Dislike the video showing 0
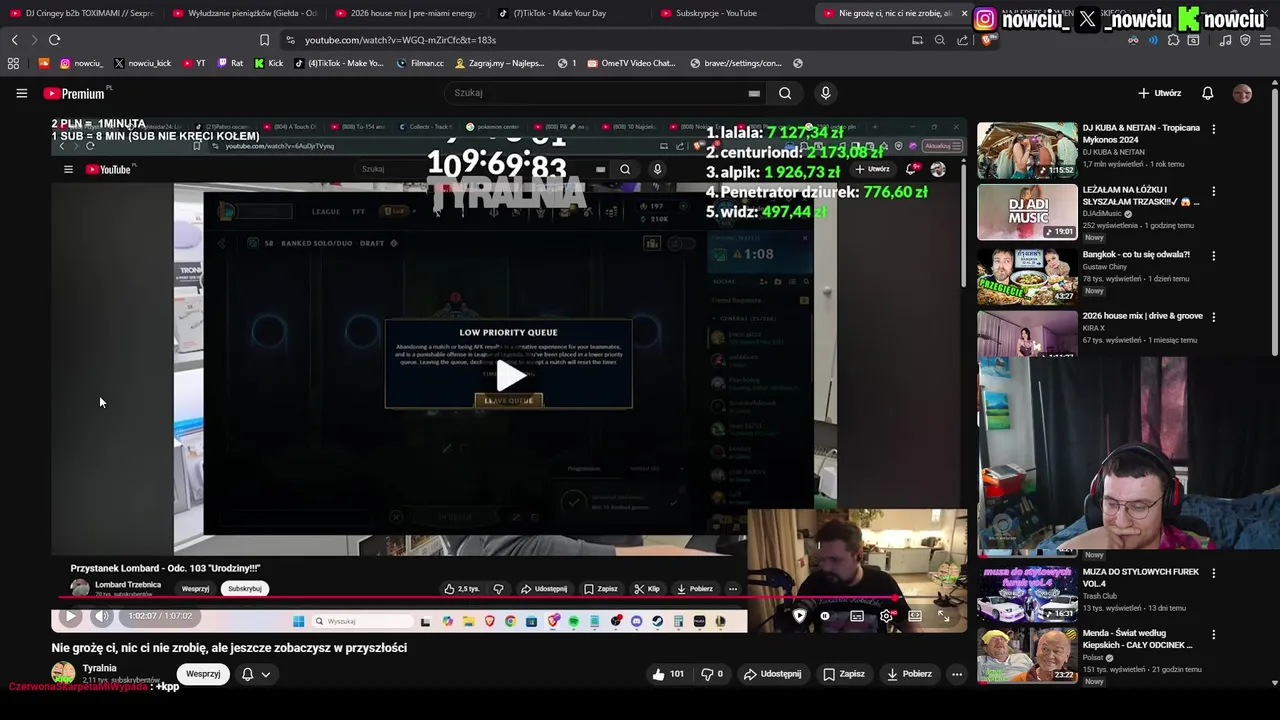 712,674
